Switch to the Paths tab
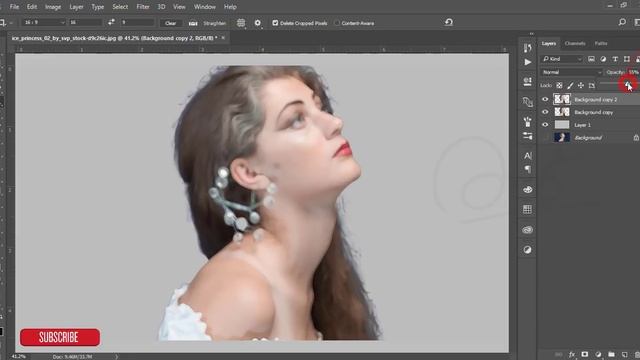 [x=601, y=43]
